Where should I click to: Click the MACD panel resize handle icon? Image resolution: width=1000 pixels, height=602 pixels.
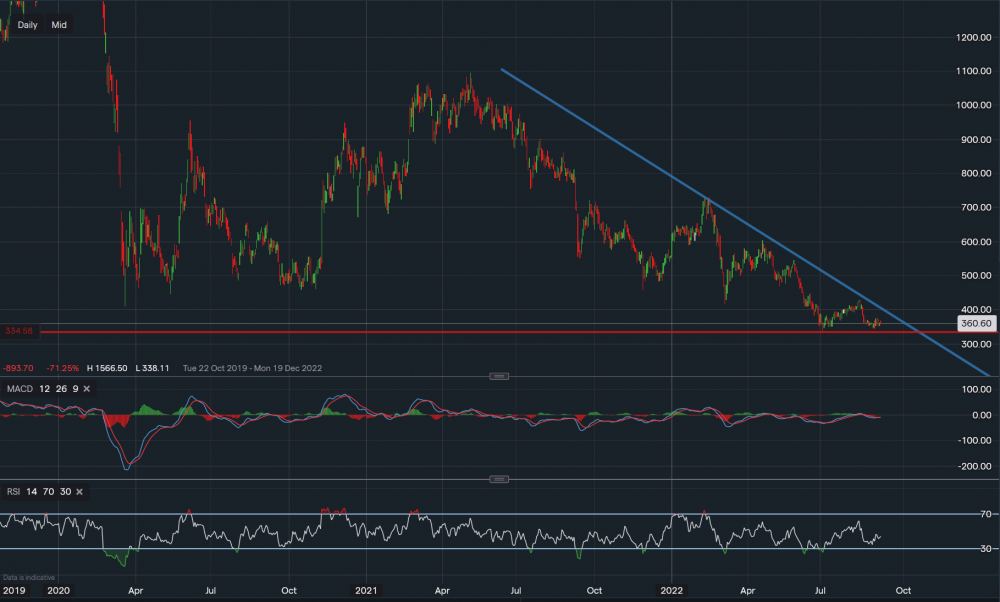pyautogui.click(x=497, y=376)
